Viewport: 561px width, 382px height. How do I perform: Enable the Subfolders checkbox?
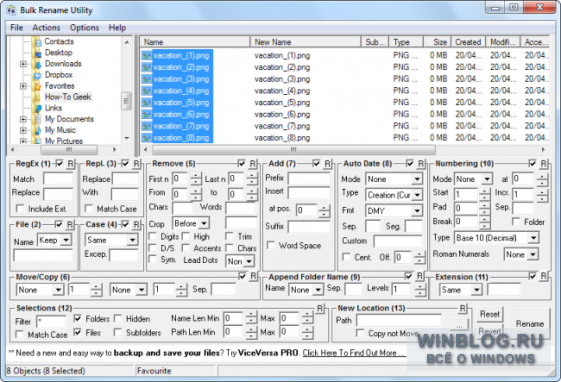click(117, 332)
